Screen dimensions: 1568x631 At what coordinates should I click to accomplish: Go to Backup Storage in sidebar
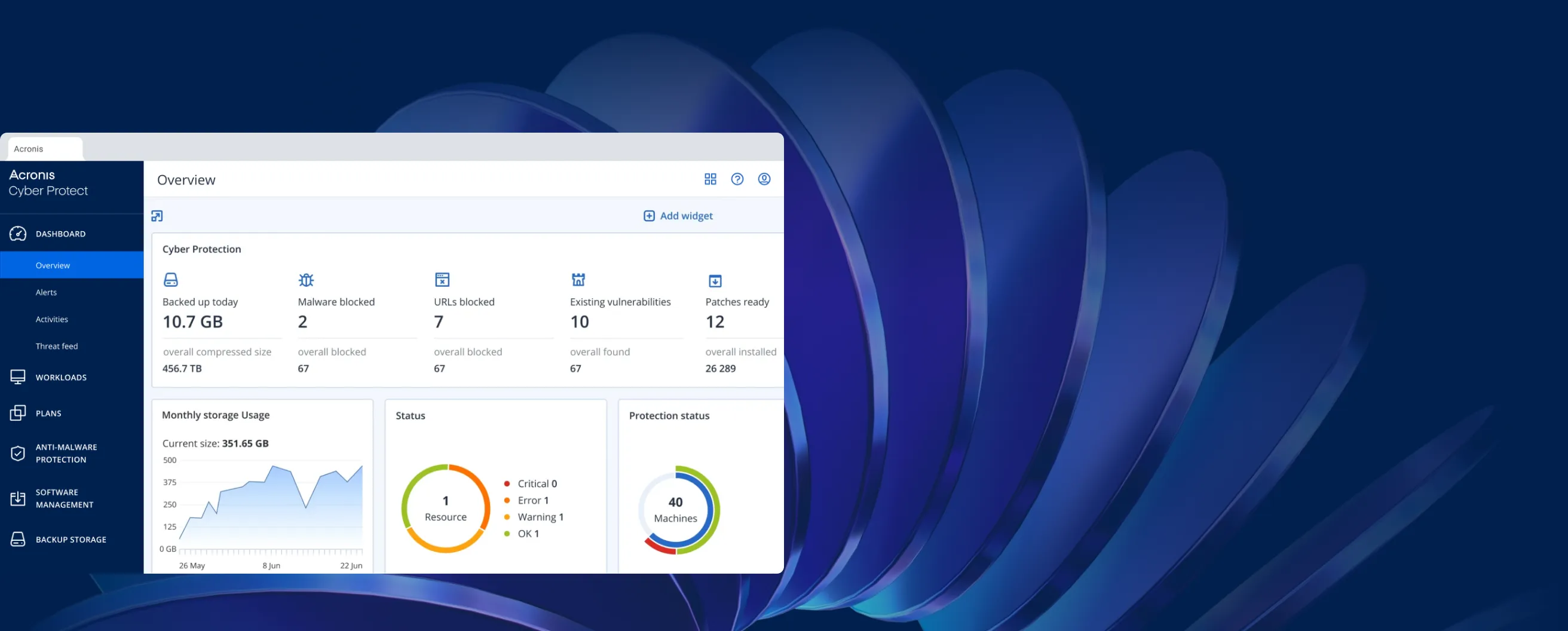pyautogui.click(x=71, y=540)
